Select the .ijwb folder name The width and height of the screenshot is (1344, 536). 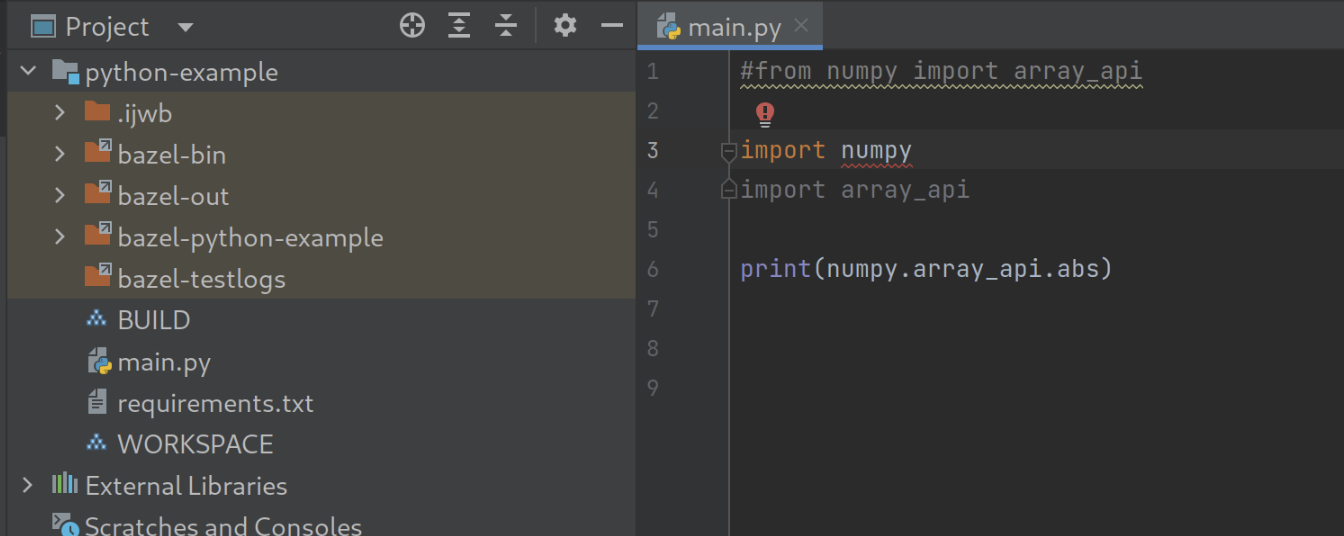[x=145, y=114]
